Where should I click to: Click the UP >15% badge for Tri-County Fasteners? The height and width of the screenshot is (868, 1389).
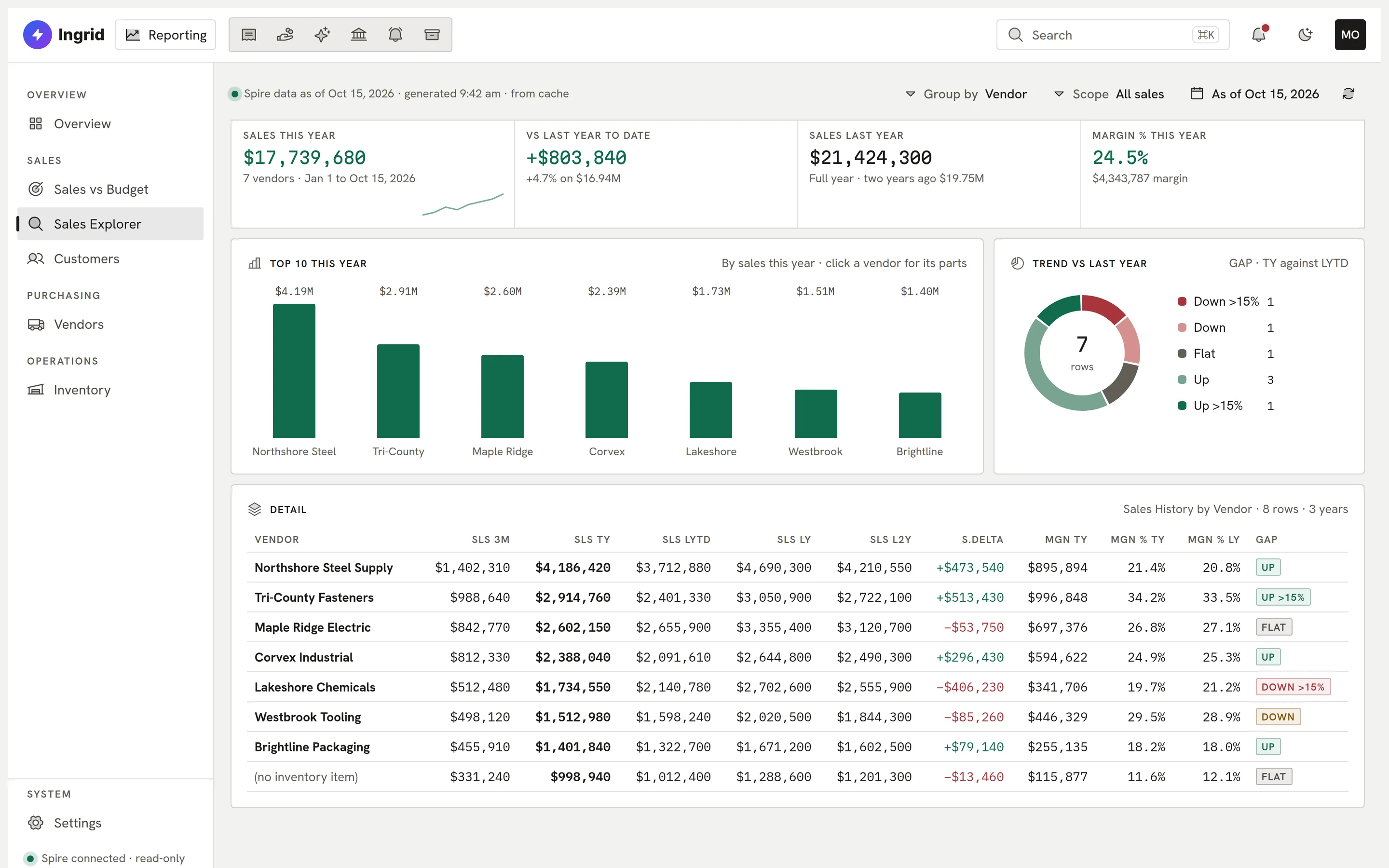[1283, 597]
